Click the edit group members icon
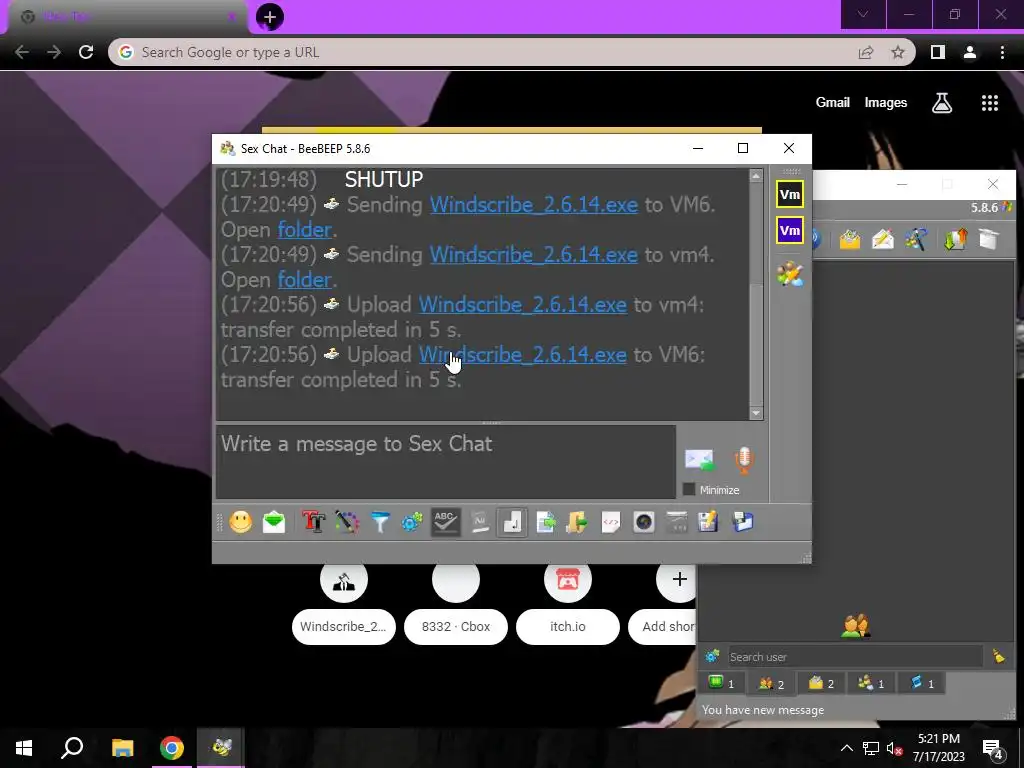This screenshot has width=1024, height=768. pyautogui.click(x=790, y=274)
